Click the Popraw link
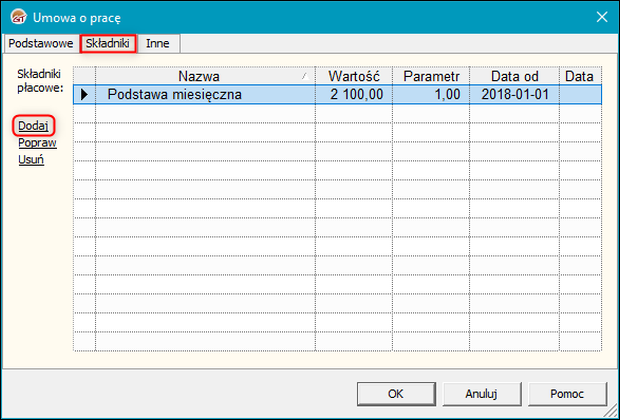 (x=37, y=143)
